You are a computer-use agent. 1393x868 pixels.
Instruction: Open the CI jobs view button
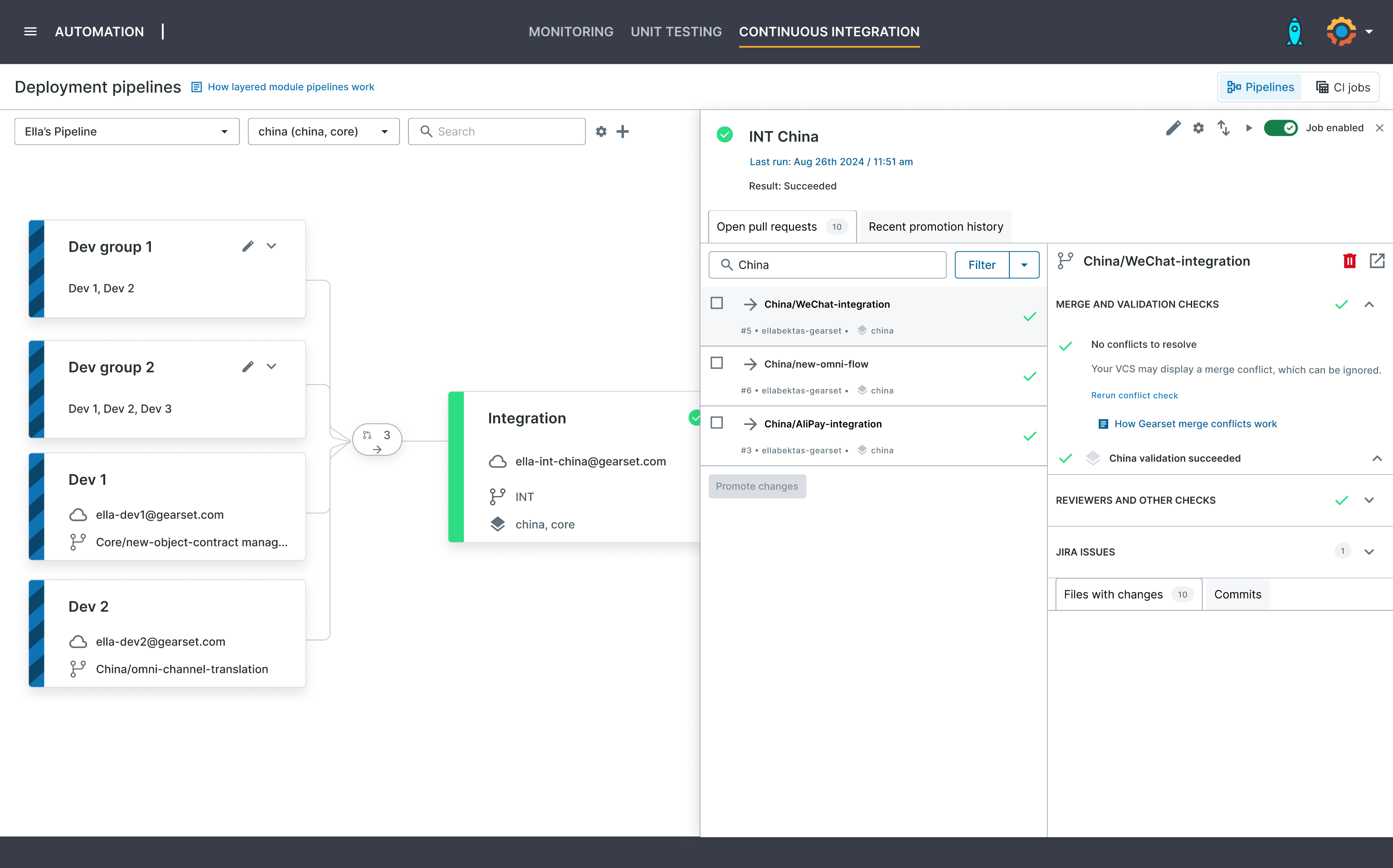click(1343, 87)
